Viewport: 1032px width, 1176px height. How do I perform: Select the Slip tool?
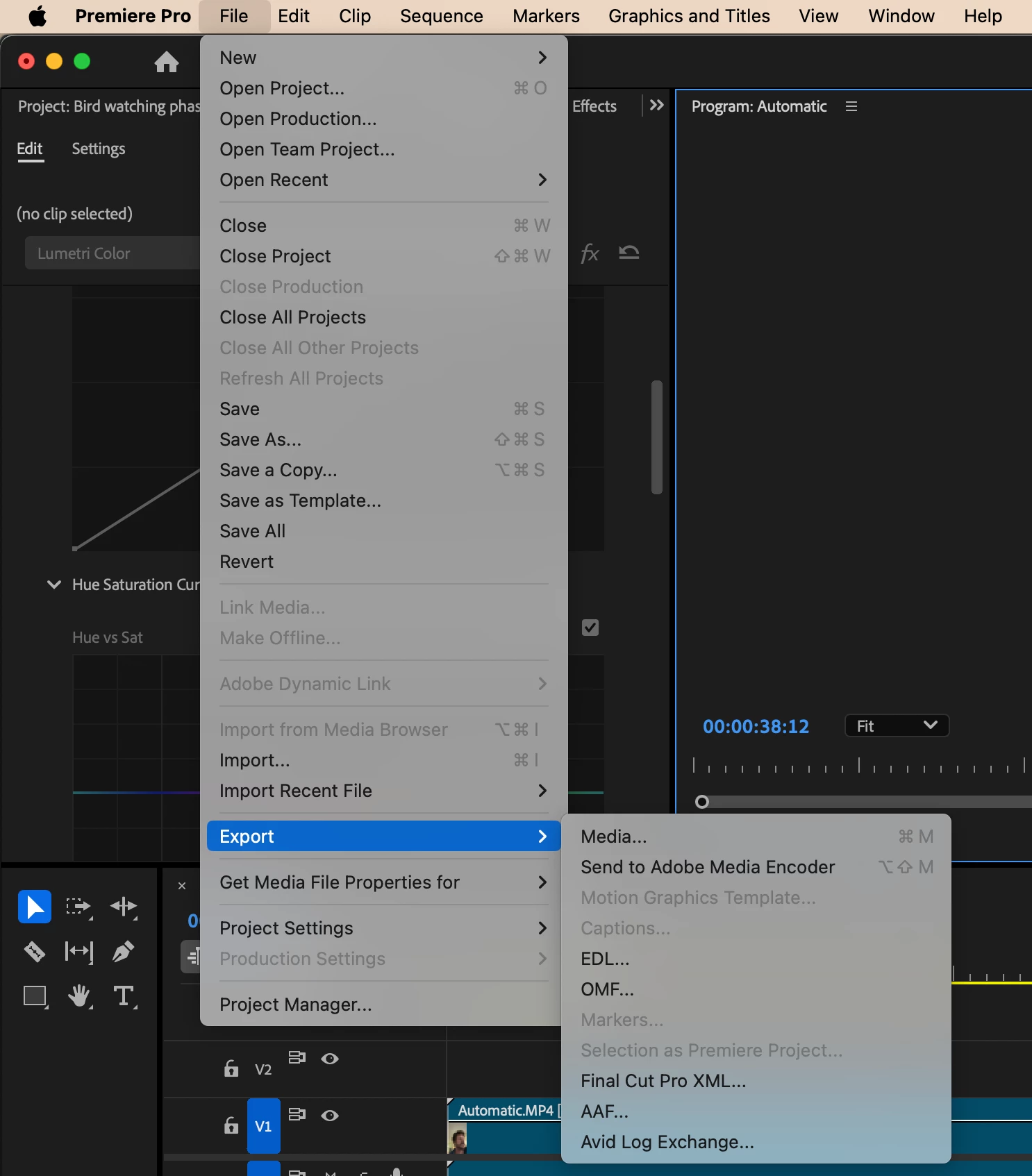click(78, 951)
